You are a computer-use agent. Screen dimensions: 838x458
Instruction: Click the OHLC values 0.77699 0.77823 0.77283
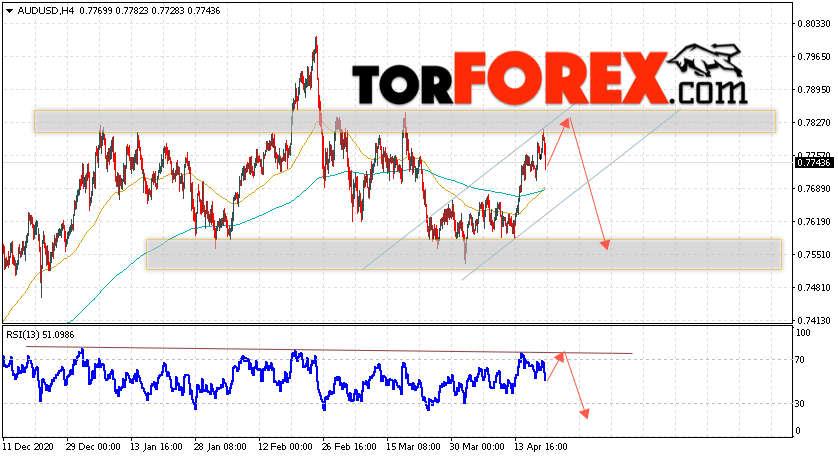point(131,11)
